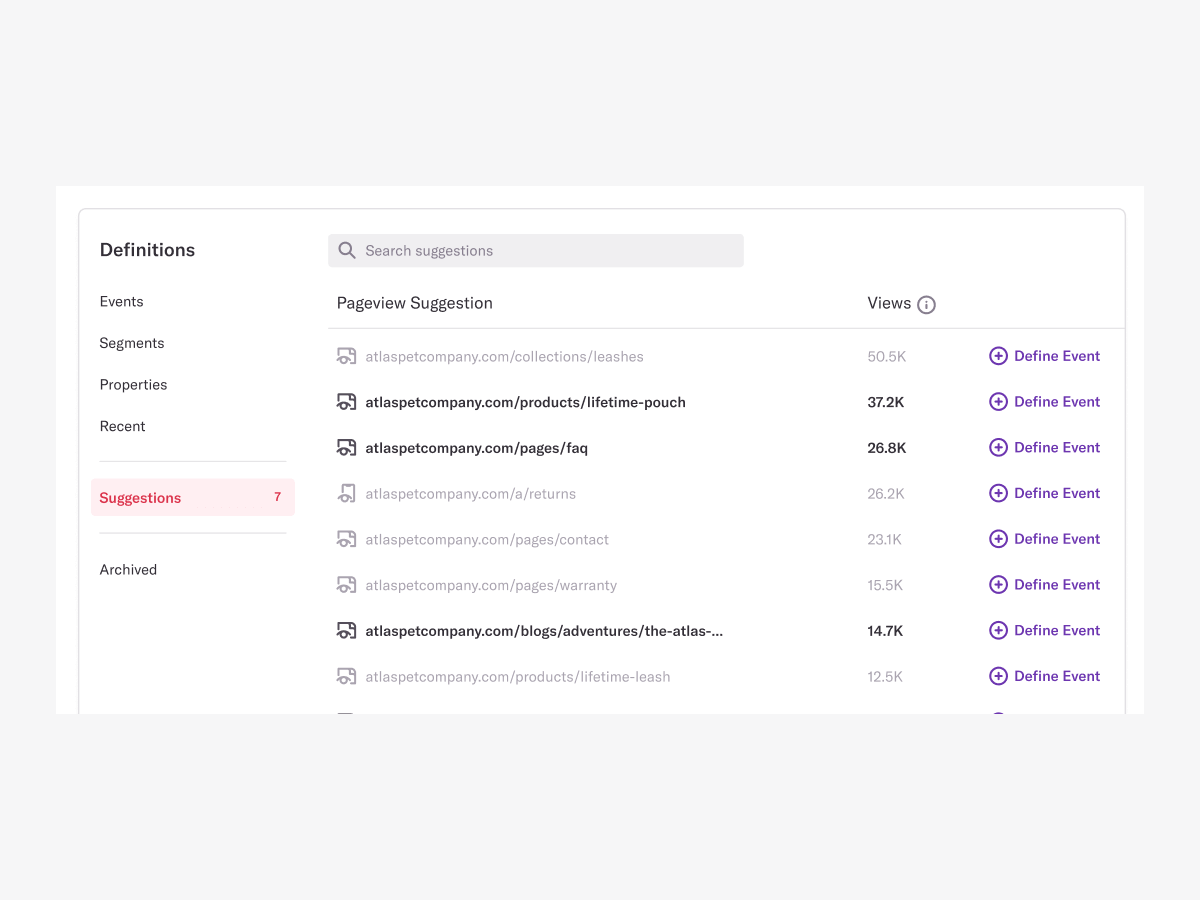The width and height of the screenshot is (1200, 900).
Task: Click Define Event for pages/contact
Action: click(x=1056, y=538)
